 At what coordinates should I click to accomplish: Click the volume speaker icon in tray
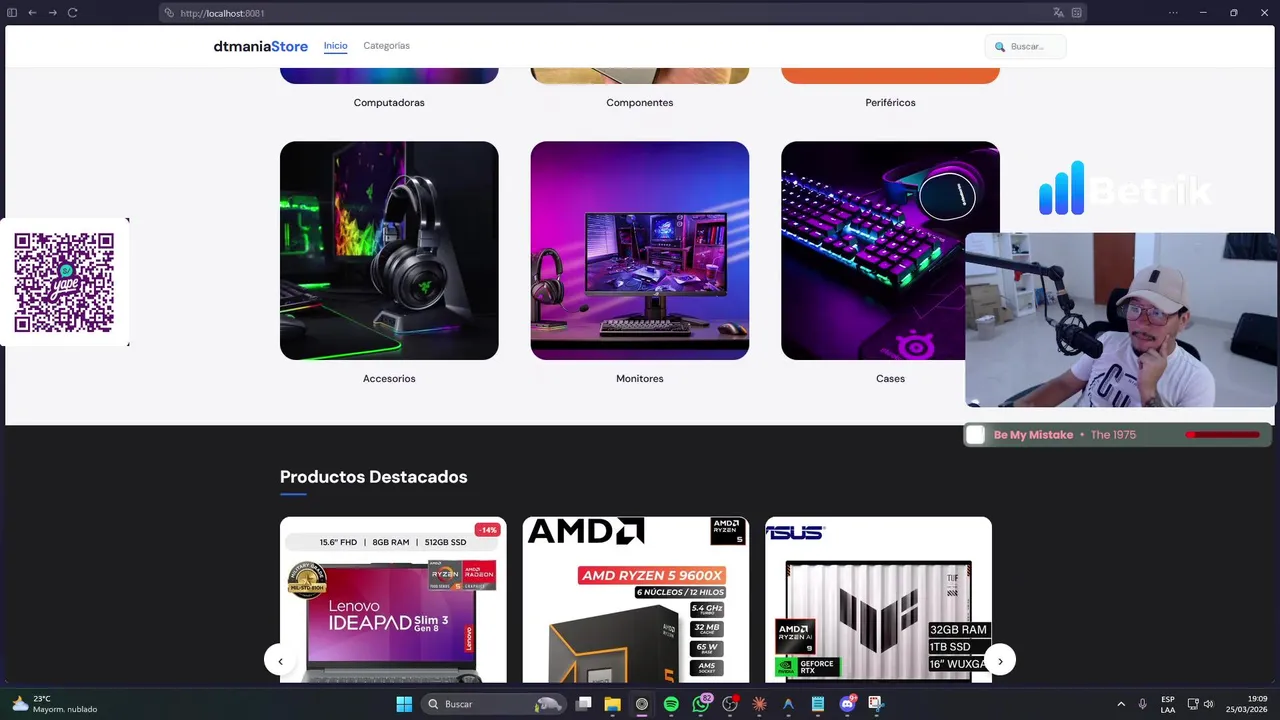(1208, 704)
